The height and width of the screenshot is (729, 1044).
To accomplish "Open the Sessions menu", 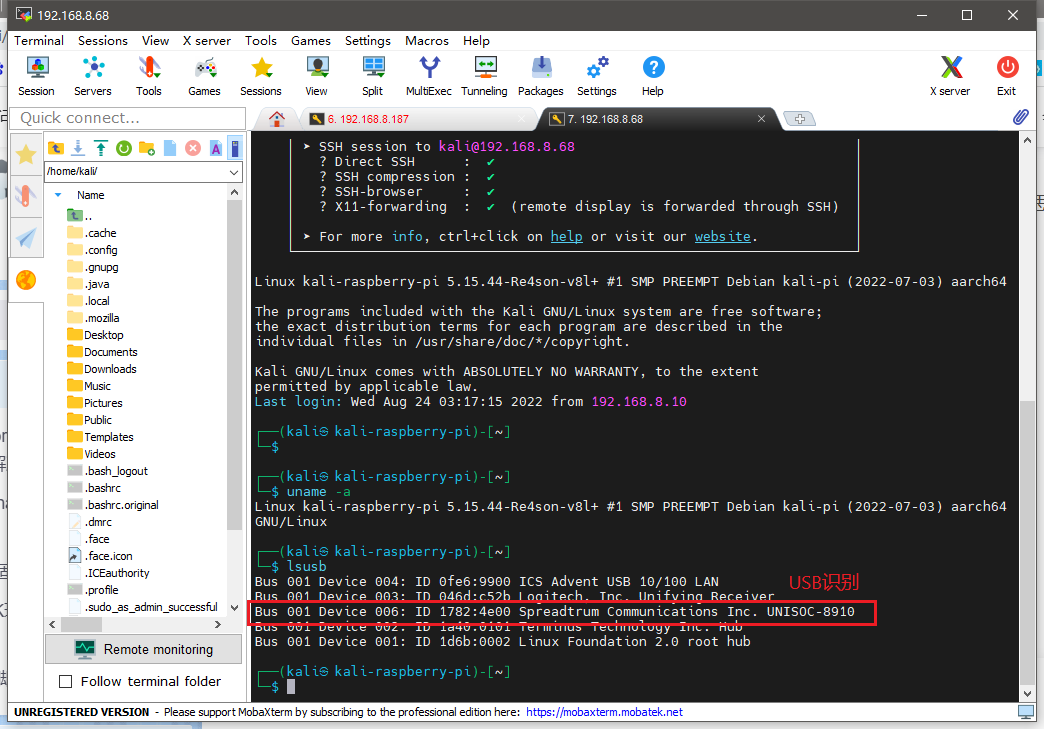I will (103, 41).
